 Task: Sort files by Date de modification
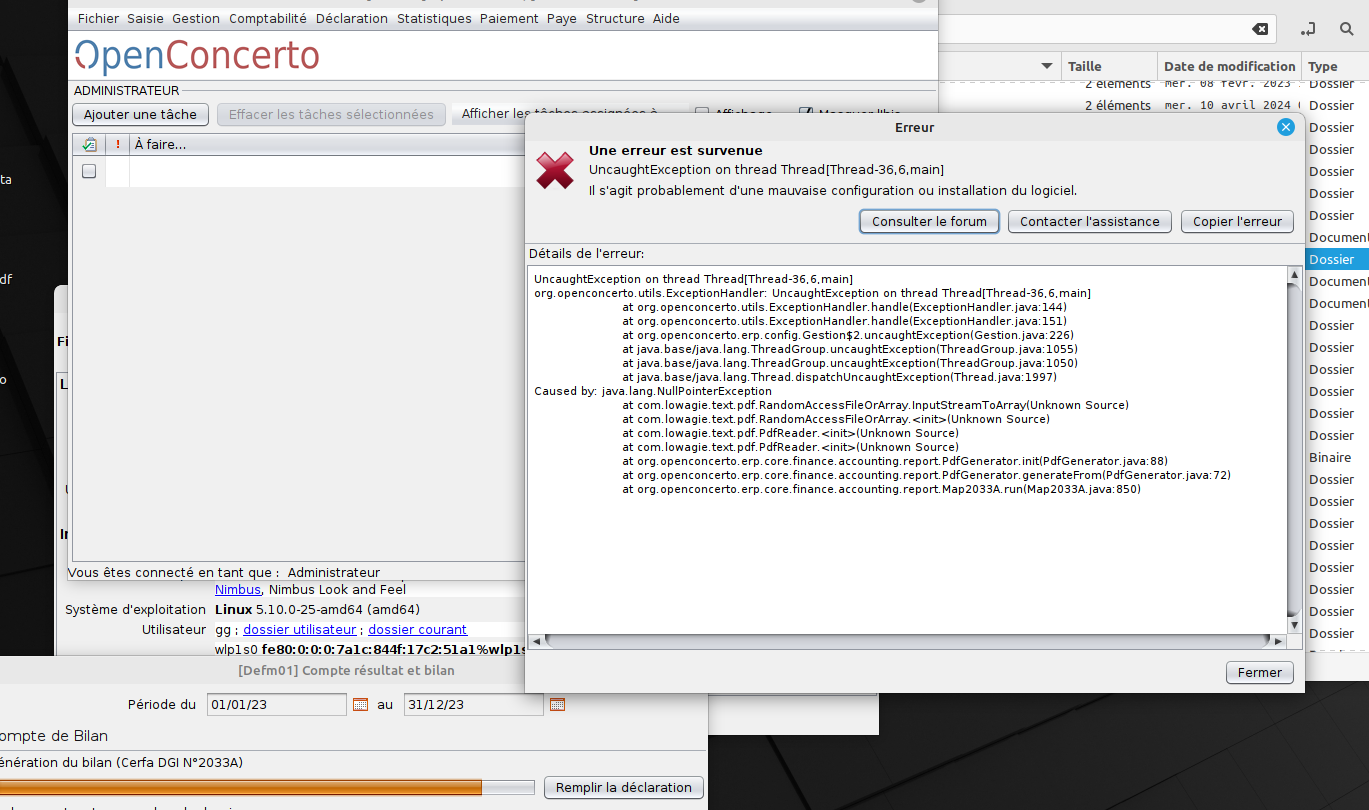click(x=1229, y=66)
